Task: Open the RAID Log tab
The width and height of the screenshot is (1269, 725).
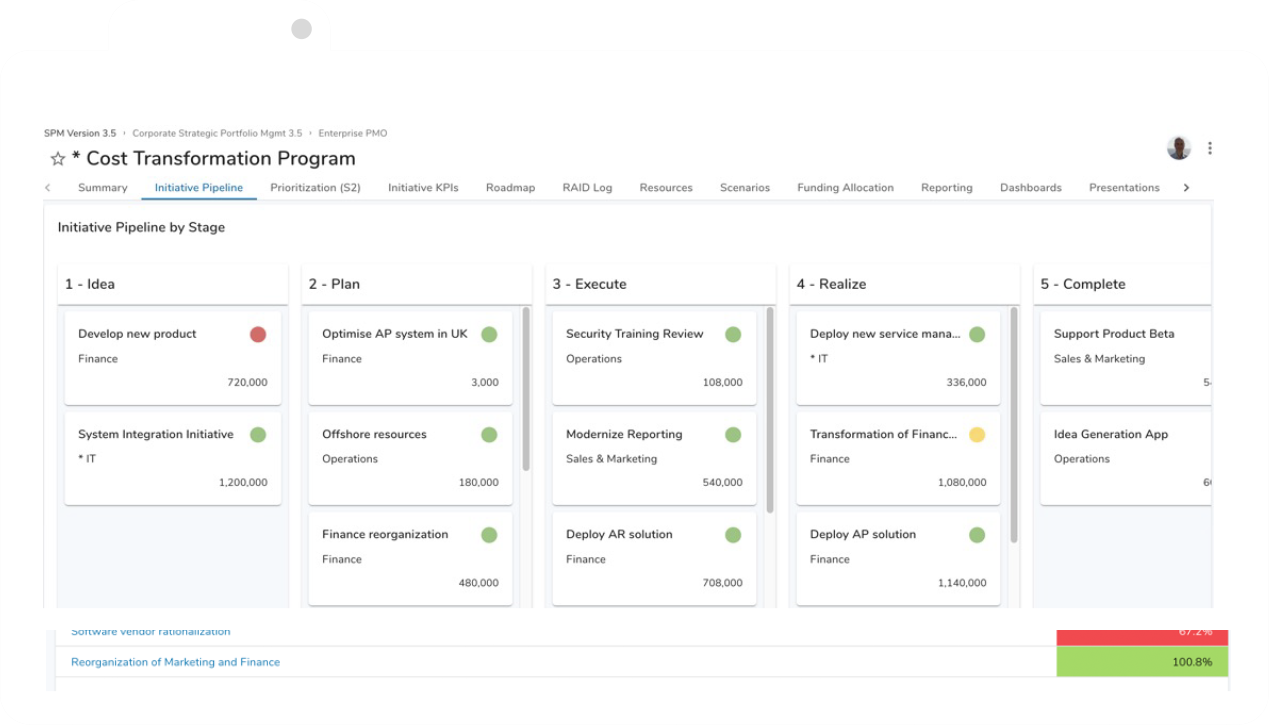Action: click(x=587, y=188)
